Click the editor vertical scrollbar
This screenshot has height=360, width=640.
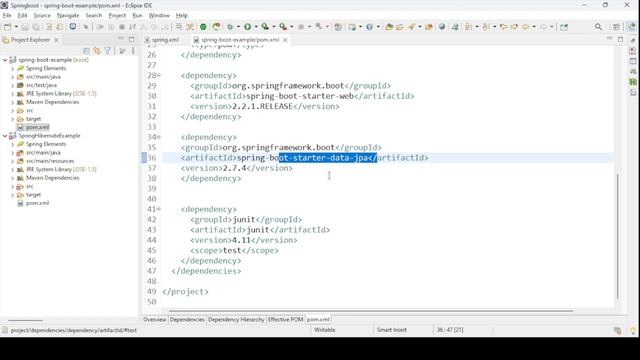(618, 236)
